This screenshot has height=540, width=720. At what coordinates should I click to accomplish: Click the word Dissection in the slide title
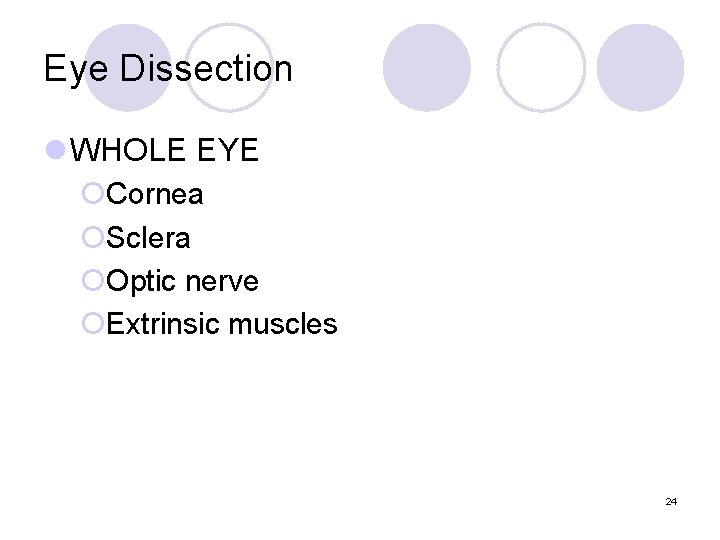click(206, 69)
